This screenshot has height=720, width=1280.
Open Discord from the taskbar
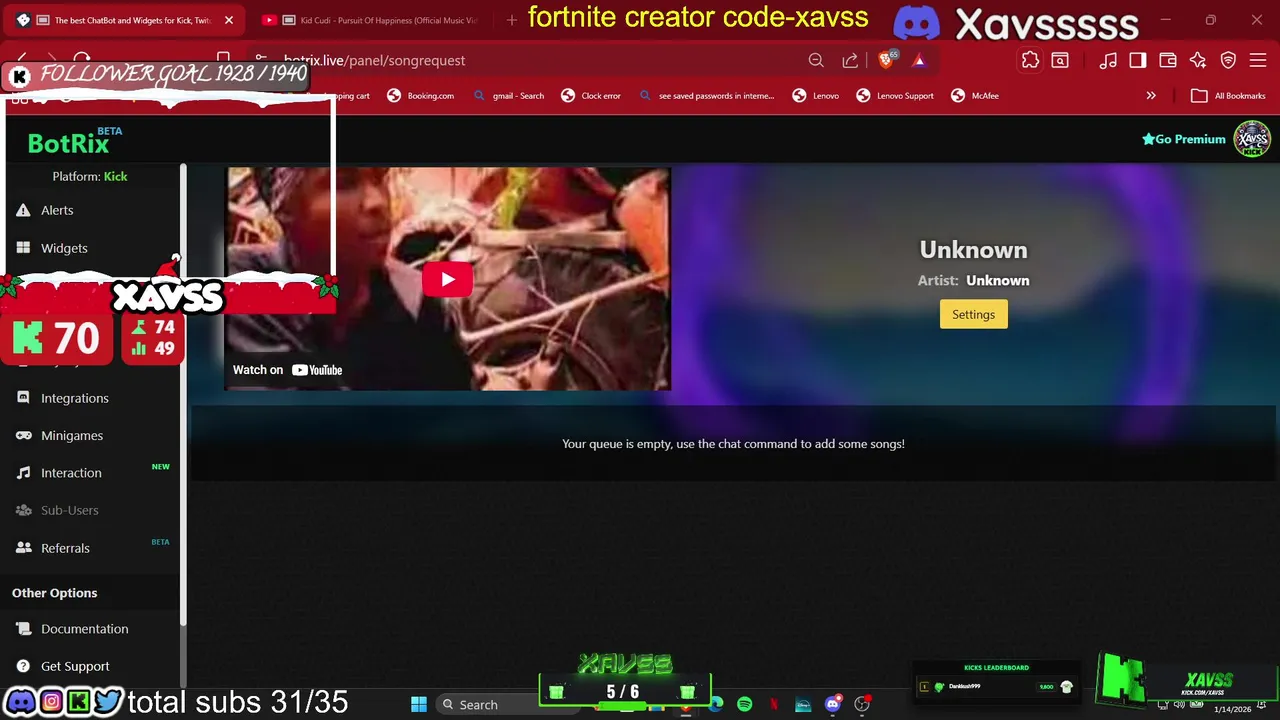832,705
